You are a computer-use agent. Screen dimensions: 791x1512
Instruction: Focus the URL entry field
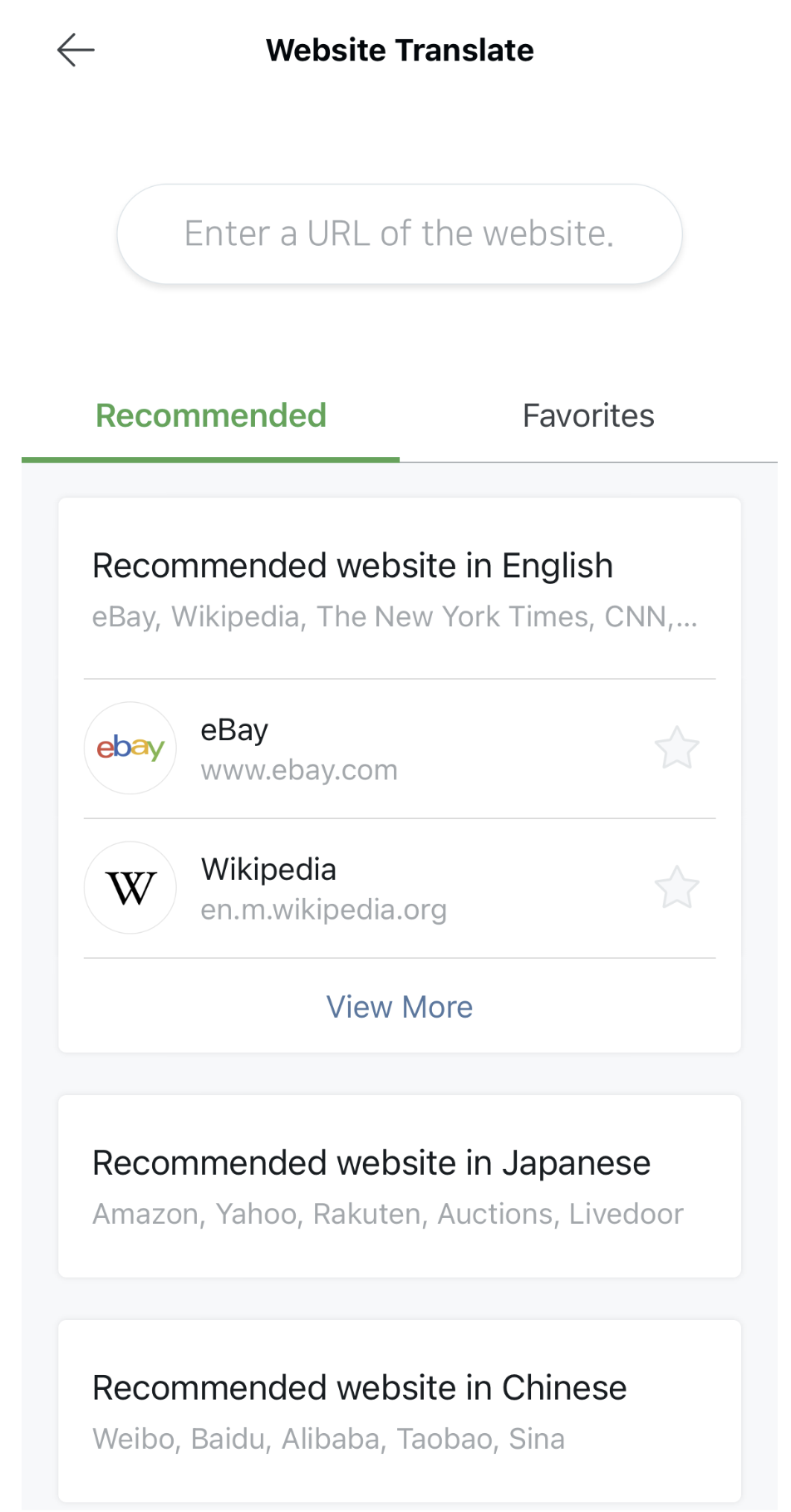(x=400, y=234)
